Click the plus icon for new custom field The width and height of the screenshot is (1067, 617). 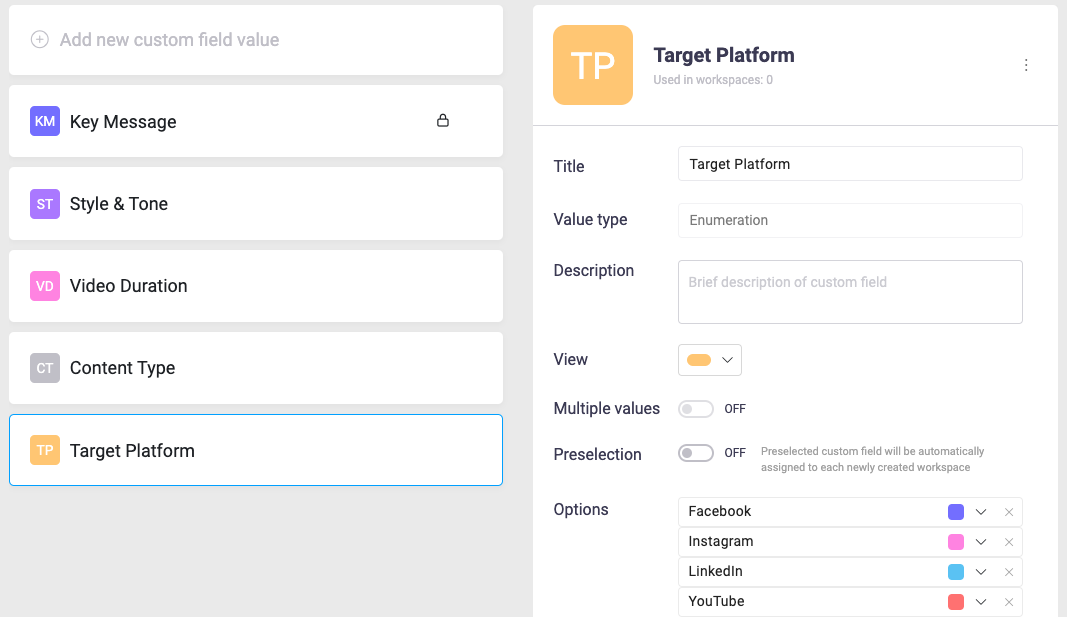[40, 40]
